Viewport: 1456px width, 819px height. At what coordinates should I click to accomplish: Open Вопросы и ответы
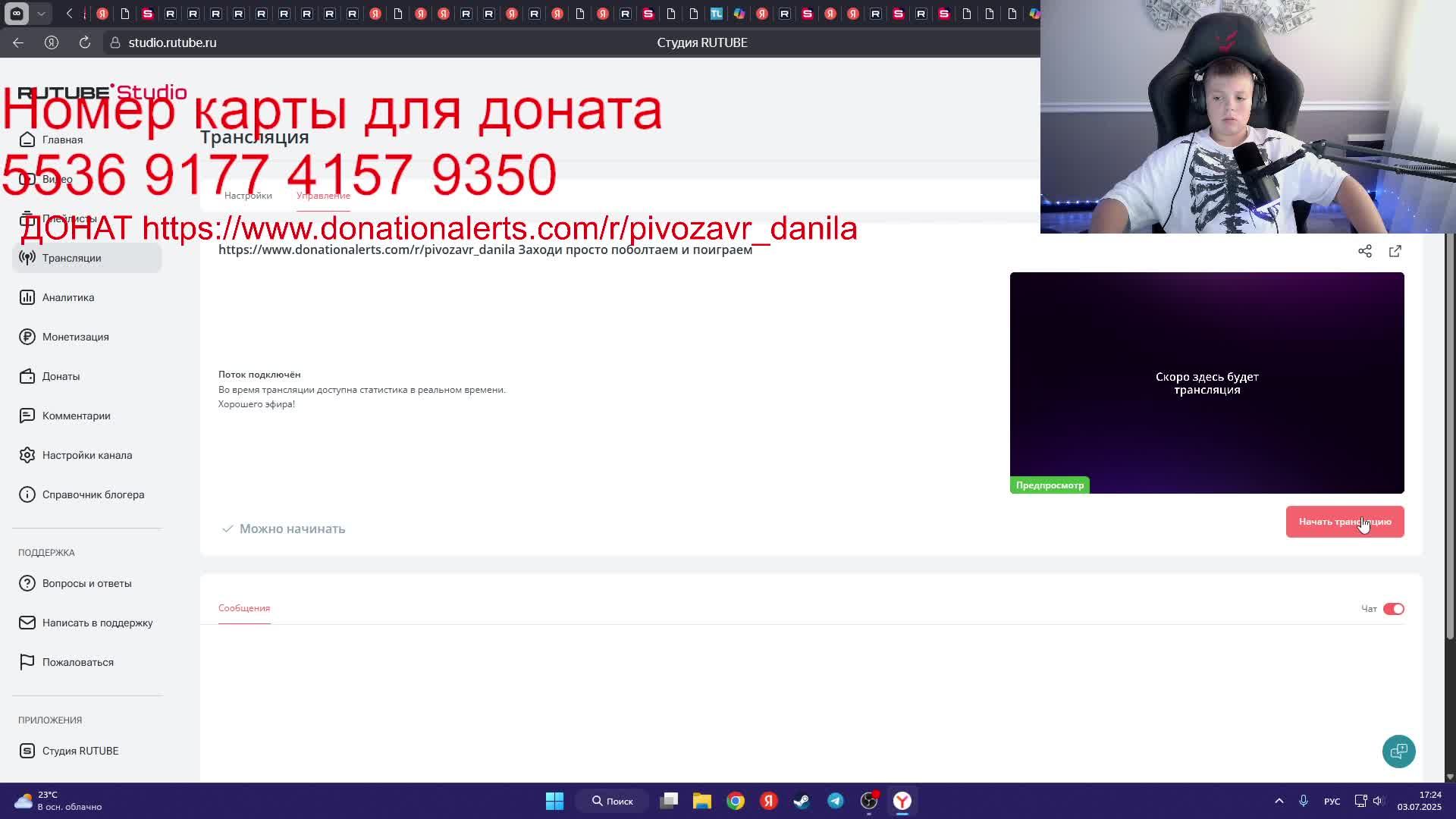[x=86, y=583]
